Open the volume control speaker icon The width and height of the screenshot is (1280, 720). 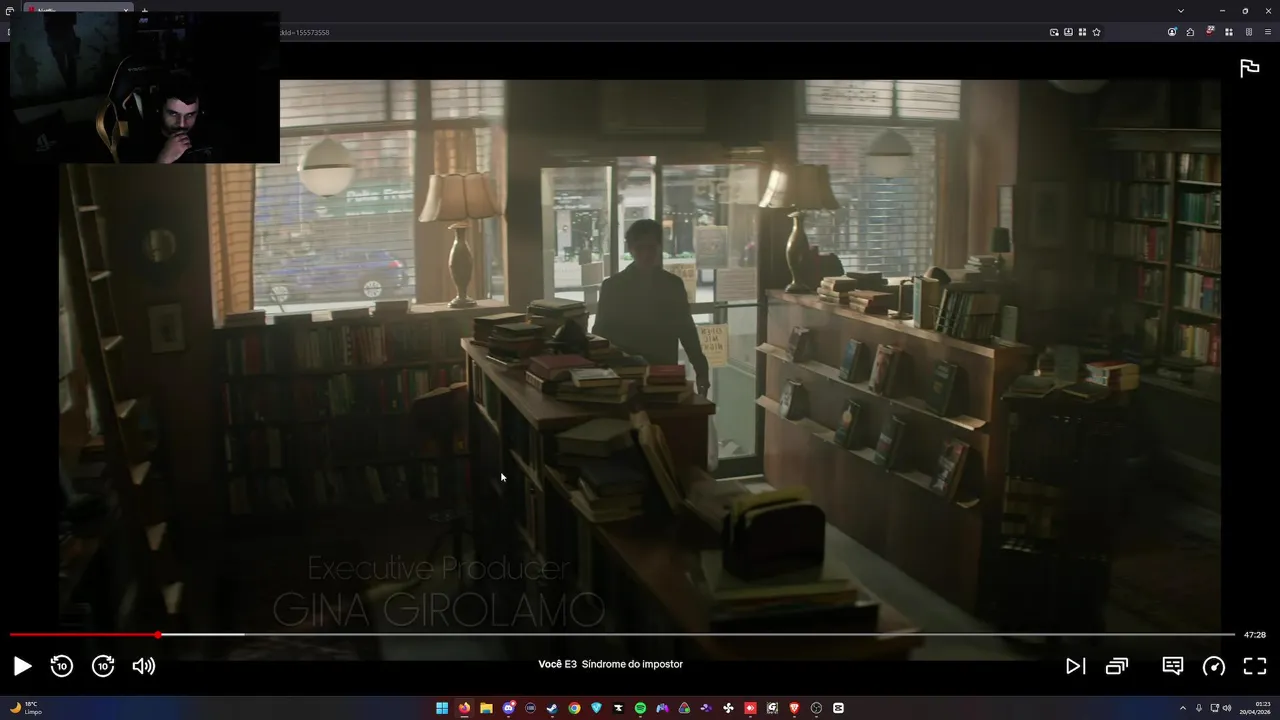click(144, 666)
